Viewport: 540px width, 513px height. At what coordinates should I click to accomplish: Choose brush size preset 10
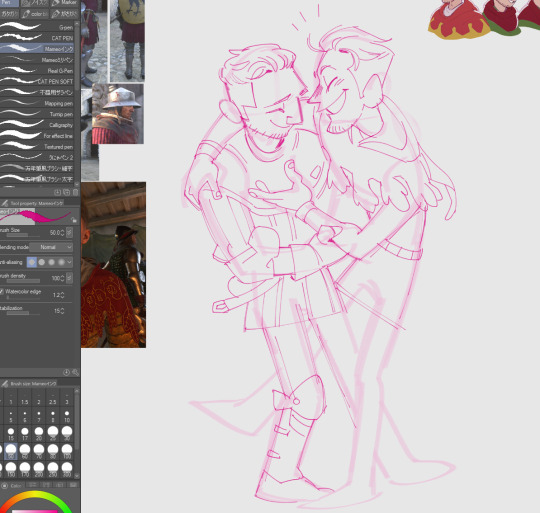tap(67, 416)
